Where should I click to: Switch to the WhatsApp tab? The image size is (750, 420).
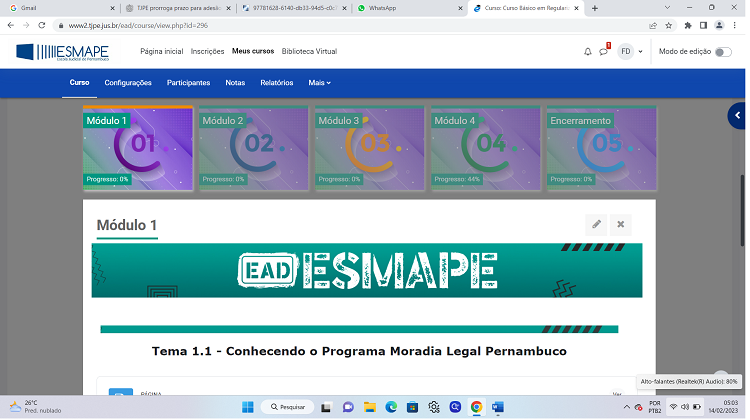pyautogui.click(x=411, y=8)
